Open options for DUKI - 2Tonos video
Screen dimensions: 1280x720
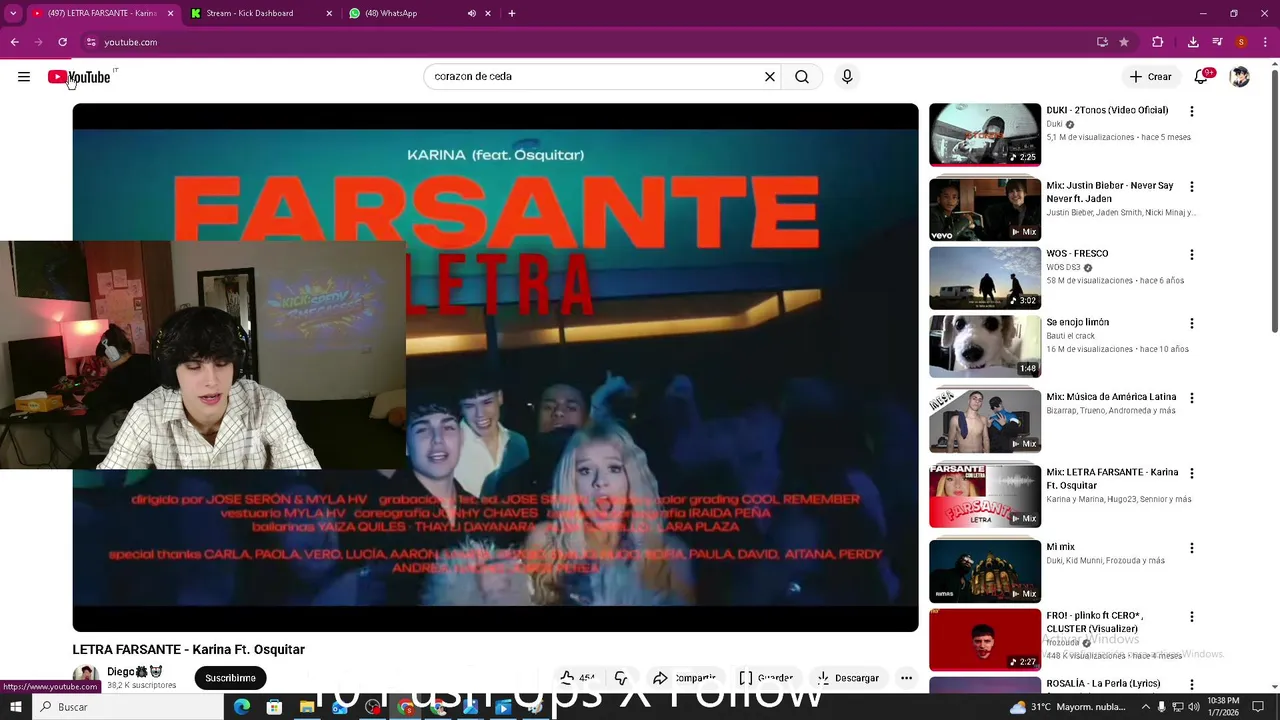[x=1191, y=111]
